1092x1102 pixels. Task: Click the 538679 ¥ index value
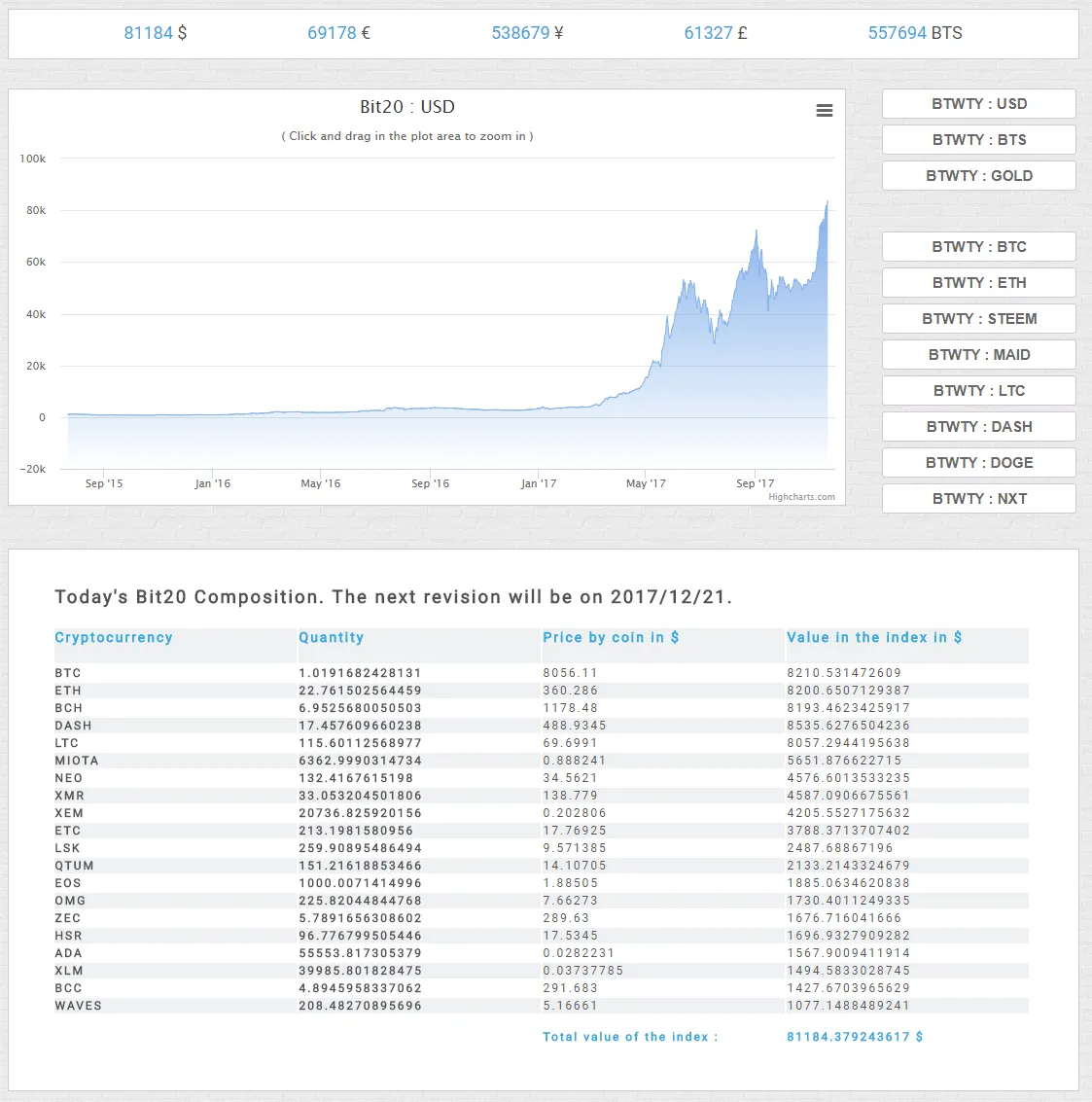point(527,33)
